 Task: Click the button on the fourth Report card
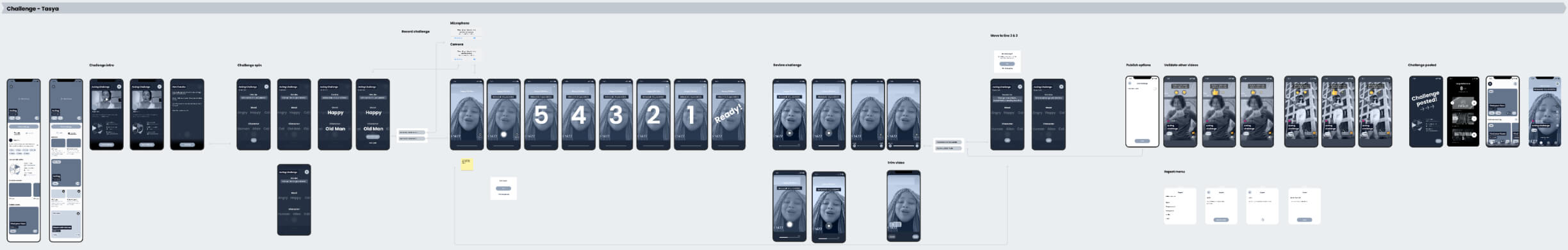(1304, 220)
